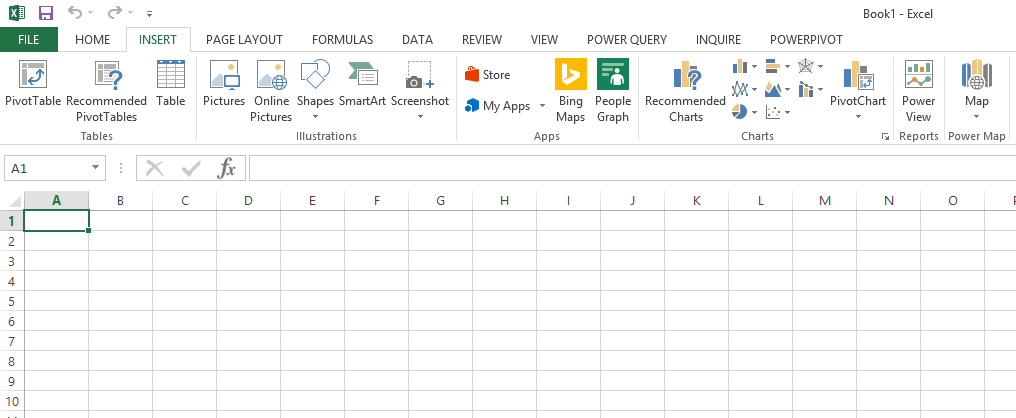Launch Bing Maps app
The width and height of the screenshot is (1016, 418).
point(570,91)
